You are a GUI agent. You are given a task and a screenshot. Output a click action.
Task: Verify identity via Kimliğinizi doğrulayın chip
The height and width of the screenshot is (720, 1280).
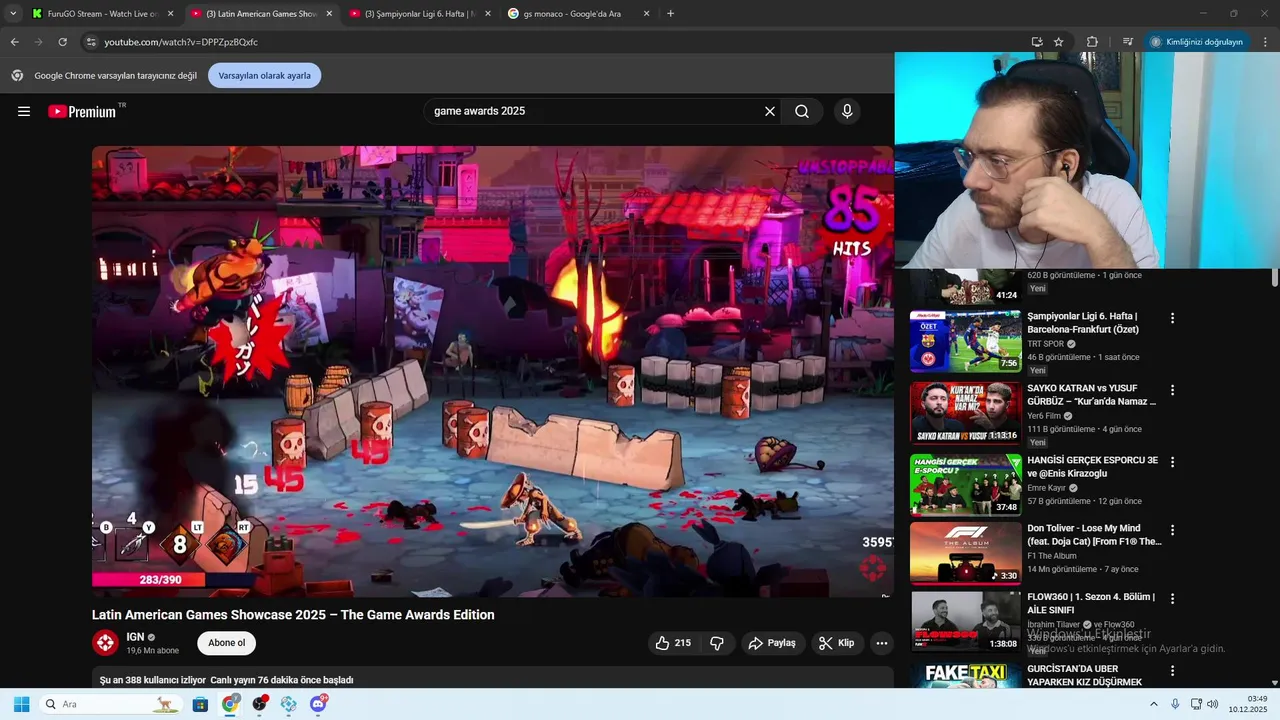pyautogui.click(x=1197, y=42)
